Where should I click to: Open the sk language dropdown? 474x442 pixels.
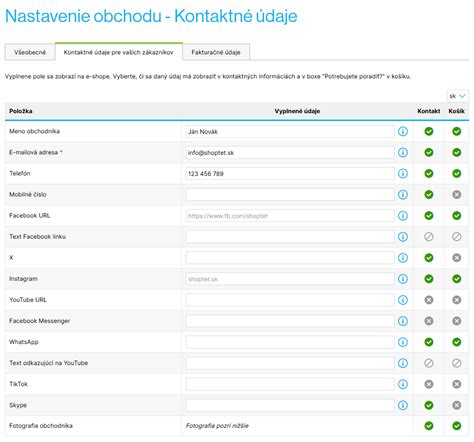(457, 96)
